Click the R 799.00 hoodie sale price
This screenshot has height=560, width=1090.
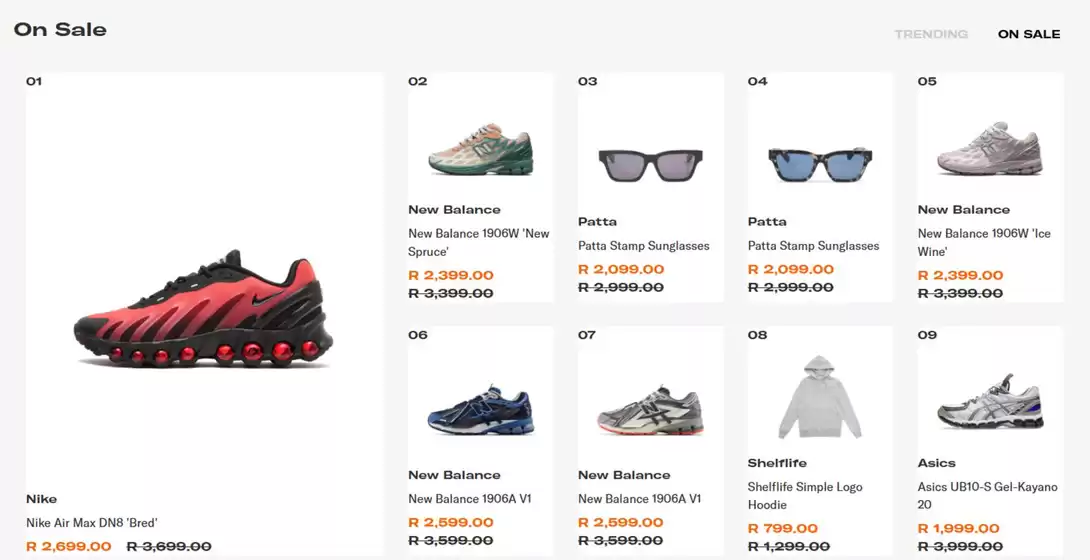(783, 528)
